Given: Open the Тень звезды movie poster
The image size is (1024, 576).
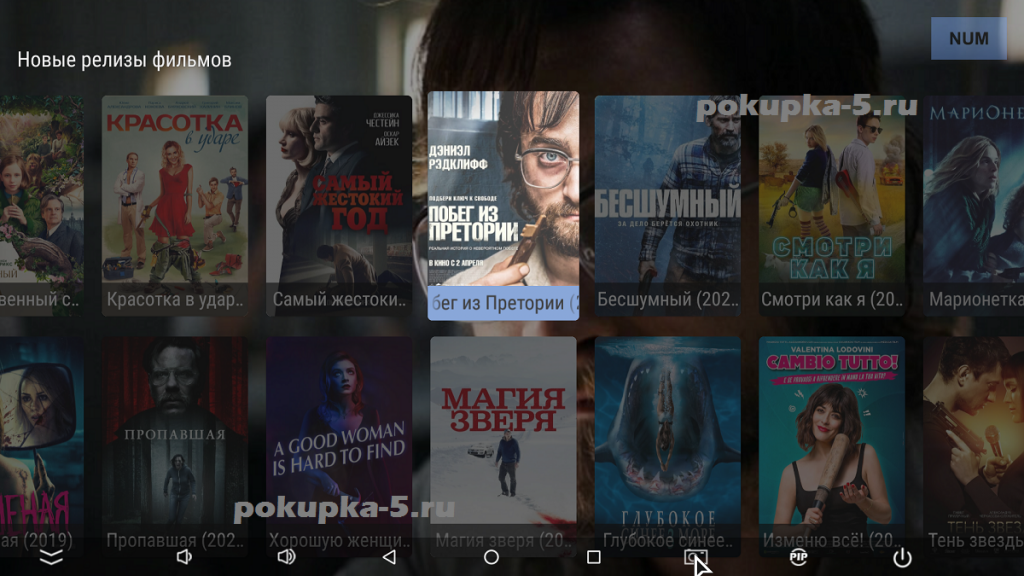Looking at the screenshot, I should [x=974, y=446].
